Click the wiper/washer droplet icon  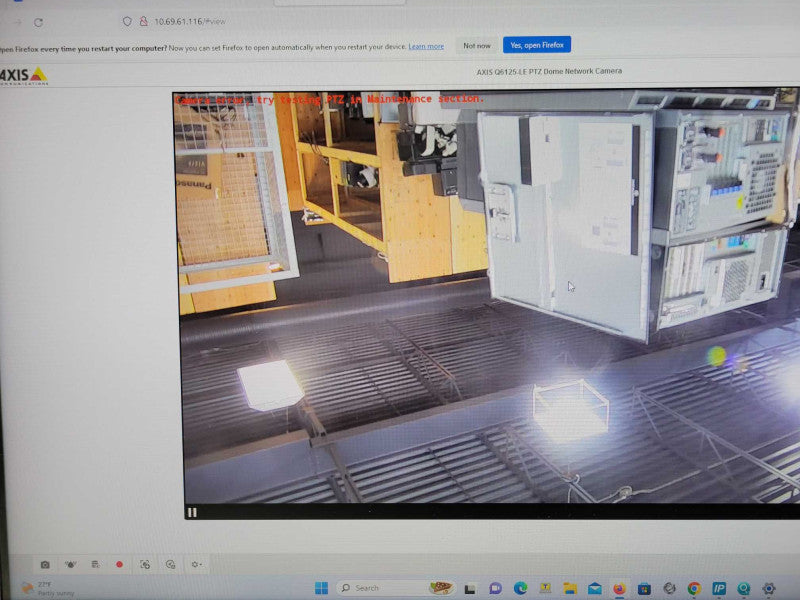point(70,564)
